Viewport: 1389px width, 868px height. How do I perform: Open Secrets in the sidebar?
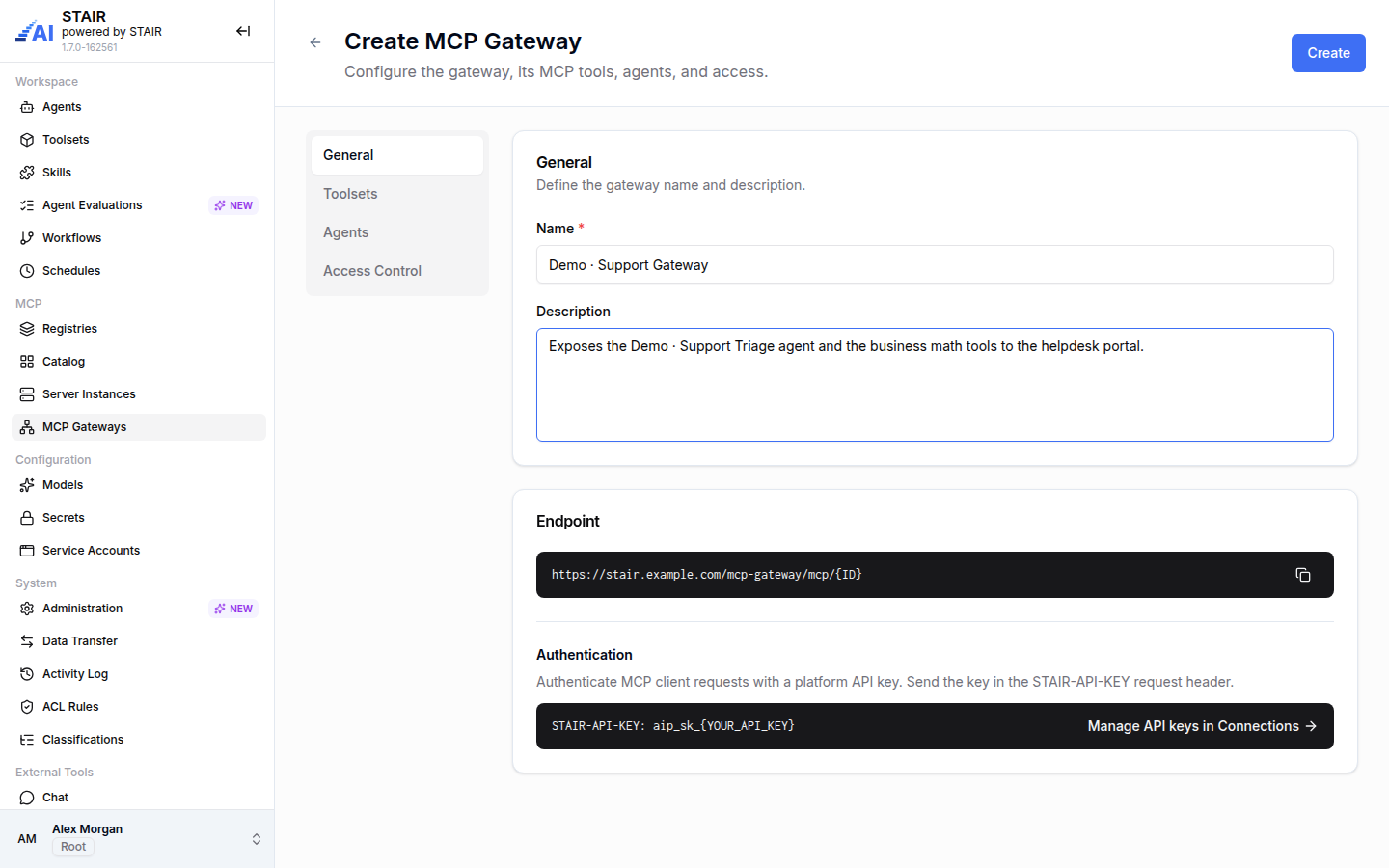(x=139, y=518)
